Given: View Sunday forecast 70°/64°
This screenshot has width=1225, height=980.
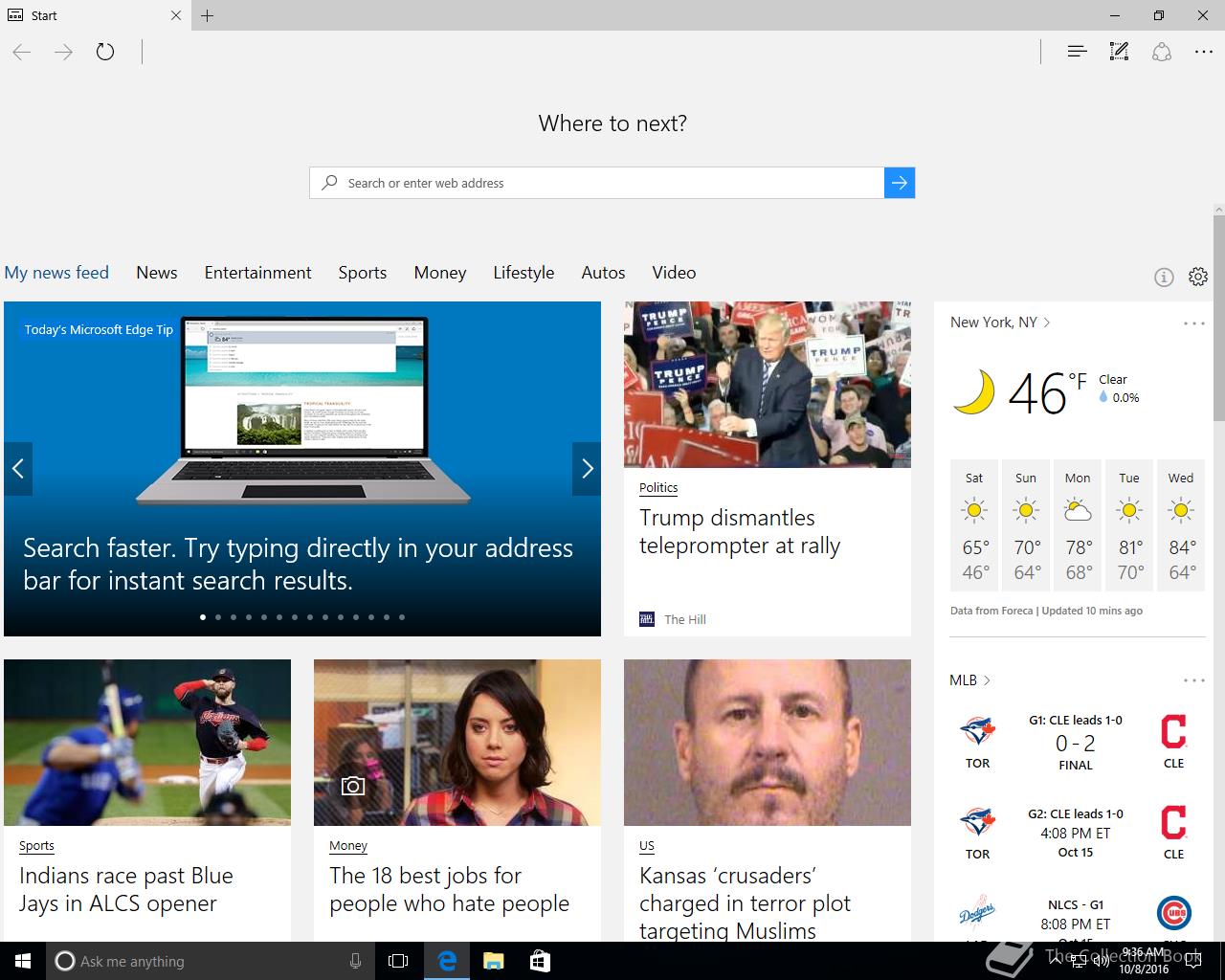Looking at the screenshot, I should (1026, 526).
